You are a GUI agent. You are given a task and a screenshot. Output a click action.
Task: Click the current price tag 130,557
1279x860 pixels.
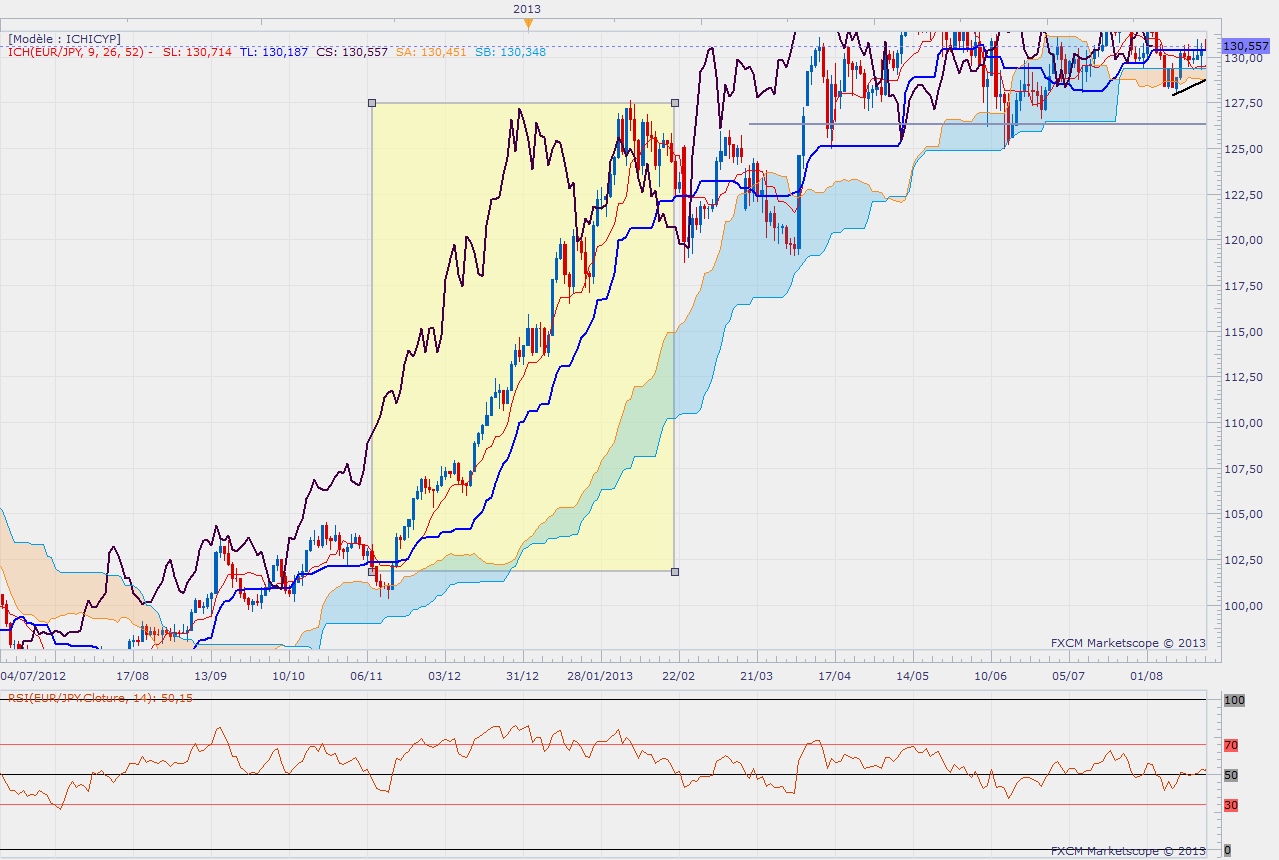[1246, 46]
